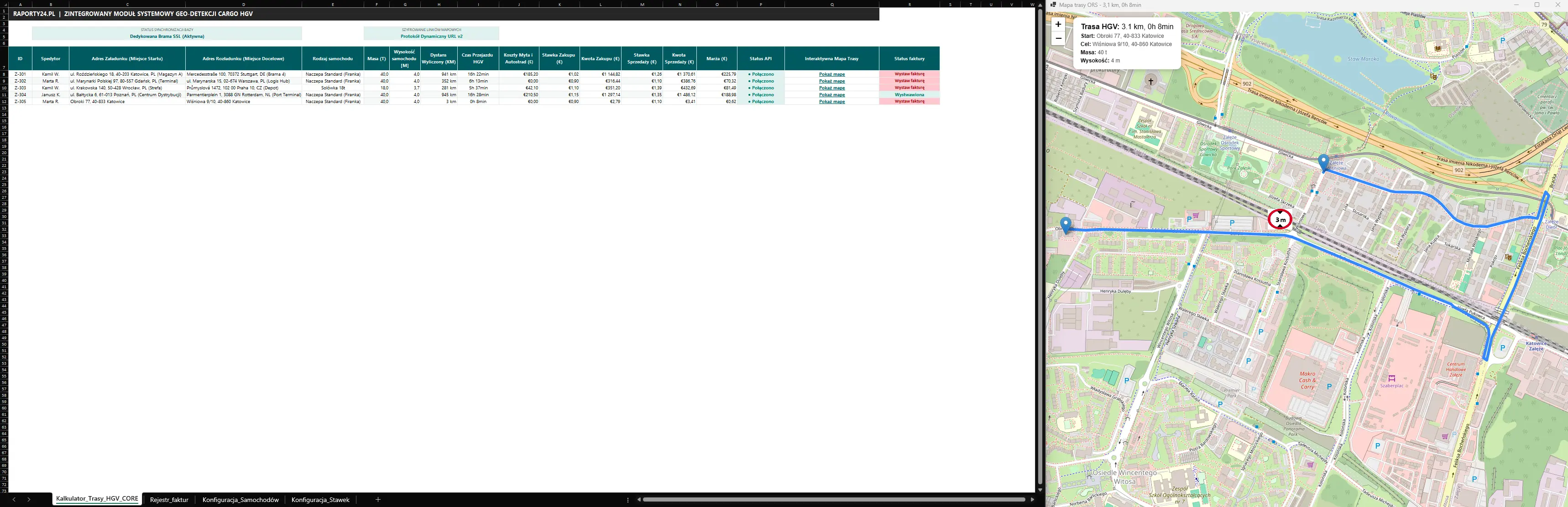Select the Status faktury header cell
The image size is (1568, 507).
coord(909,59)
